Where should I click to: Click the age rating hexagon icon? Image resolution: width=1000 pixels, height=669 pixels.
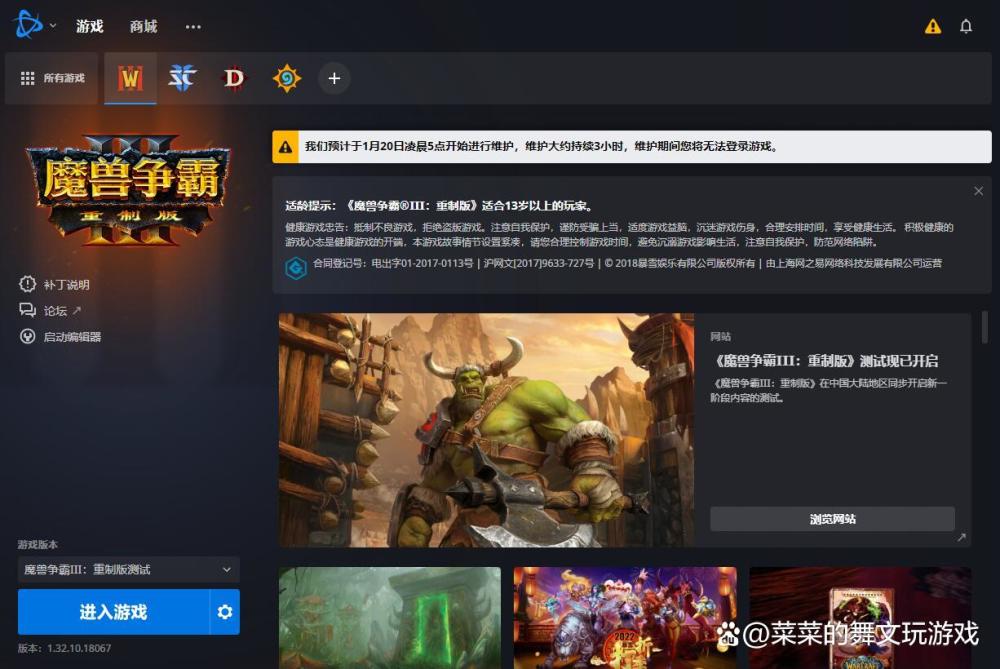tap(296, 268)
